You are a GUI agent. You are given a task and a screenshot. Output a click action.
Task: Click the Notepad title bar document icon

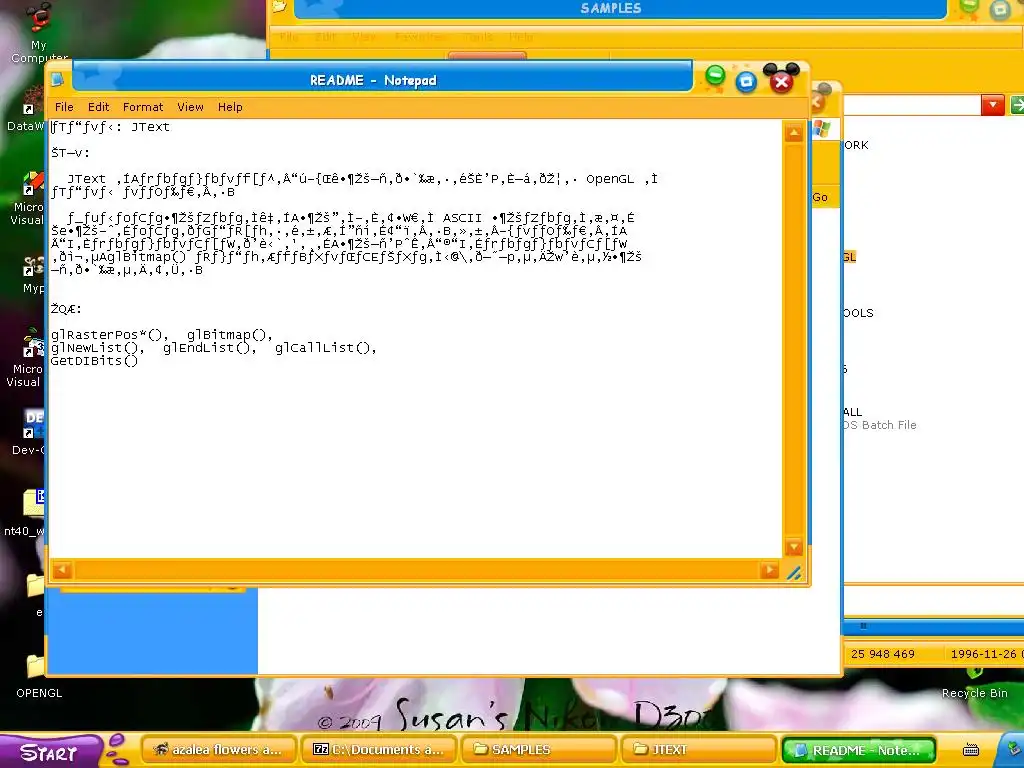coord(58,80)
